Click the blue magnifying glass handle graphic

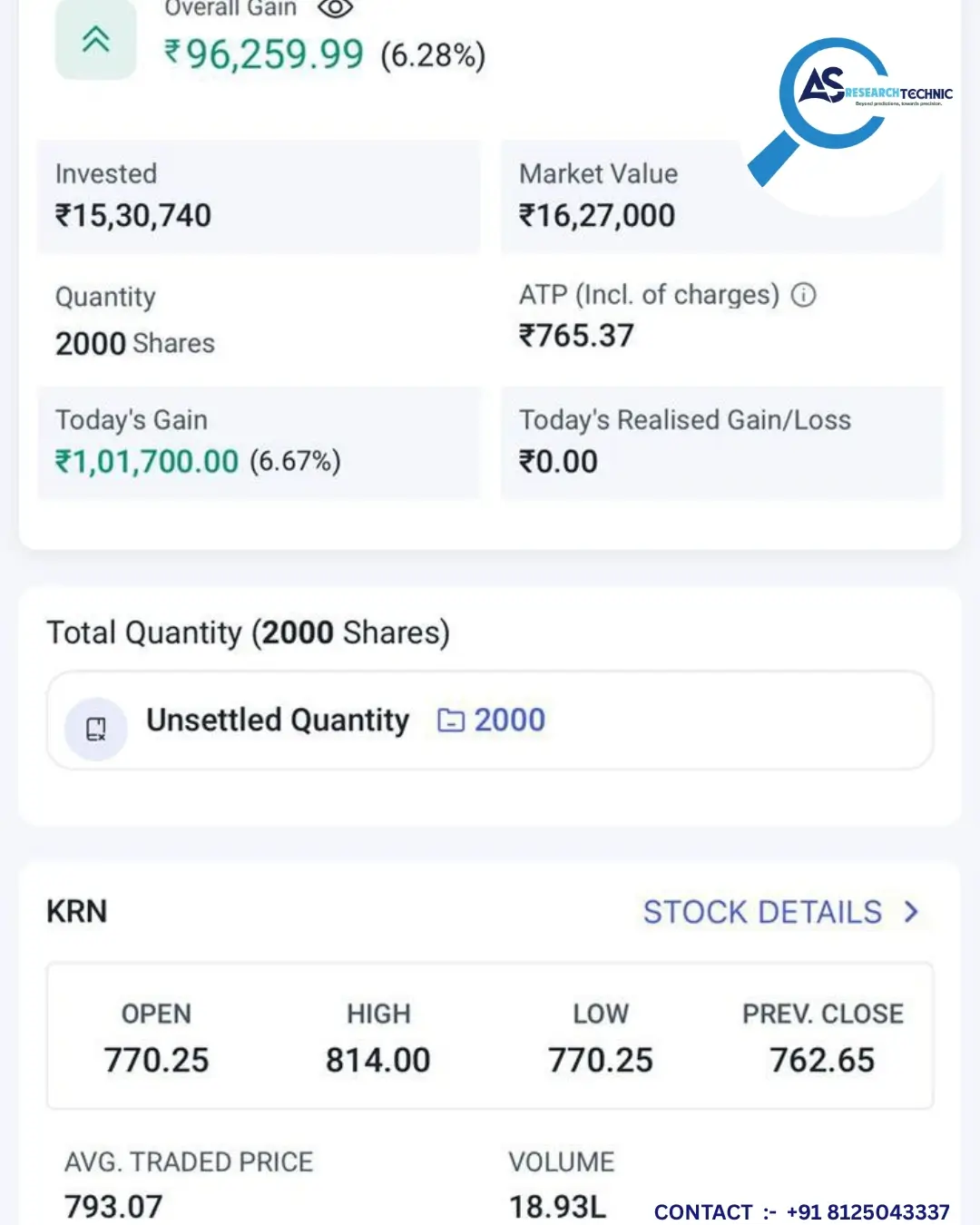coord(772,160)
